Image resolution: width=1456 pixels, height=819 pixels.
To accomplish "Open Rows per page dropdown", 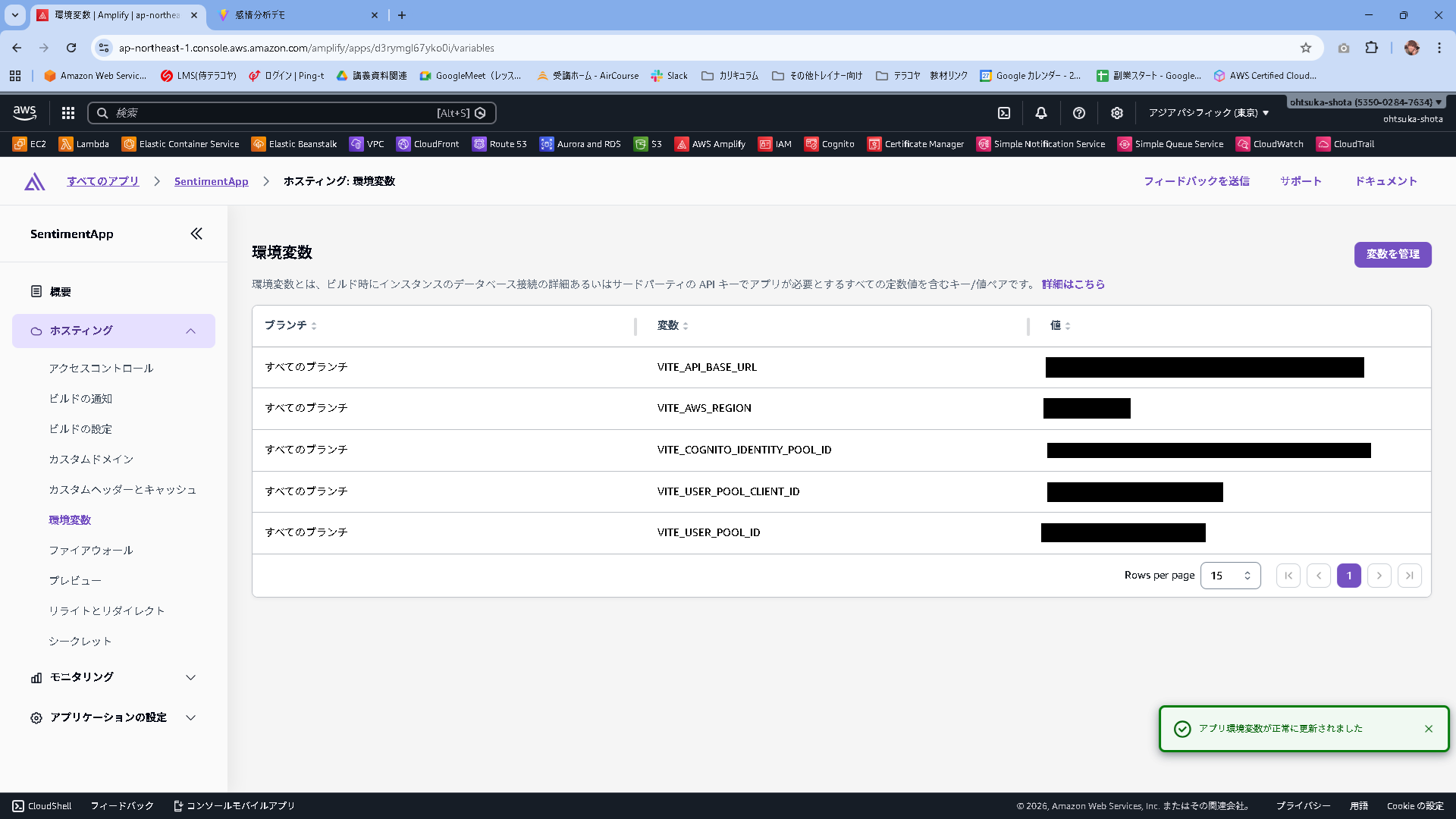I will pos(1230,576).
